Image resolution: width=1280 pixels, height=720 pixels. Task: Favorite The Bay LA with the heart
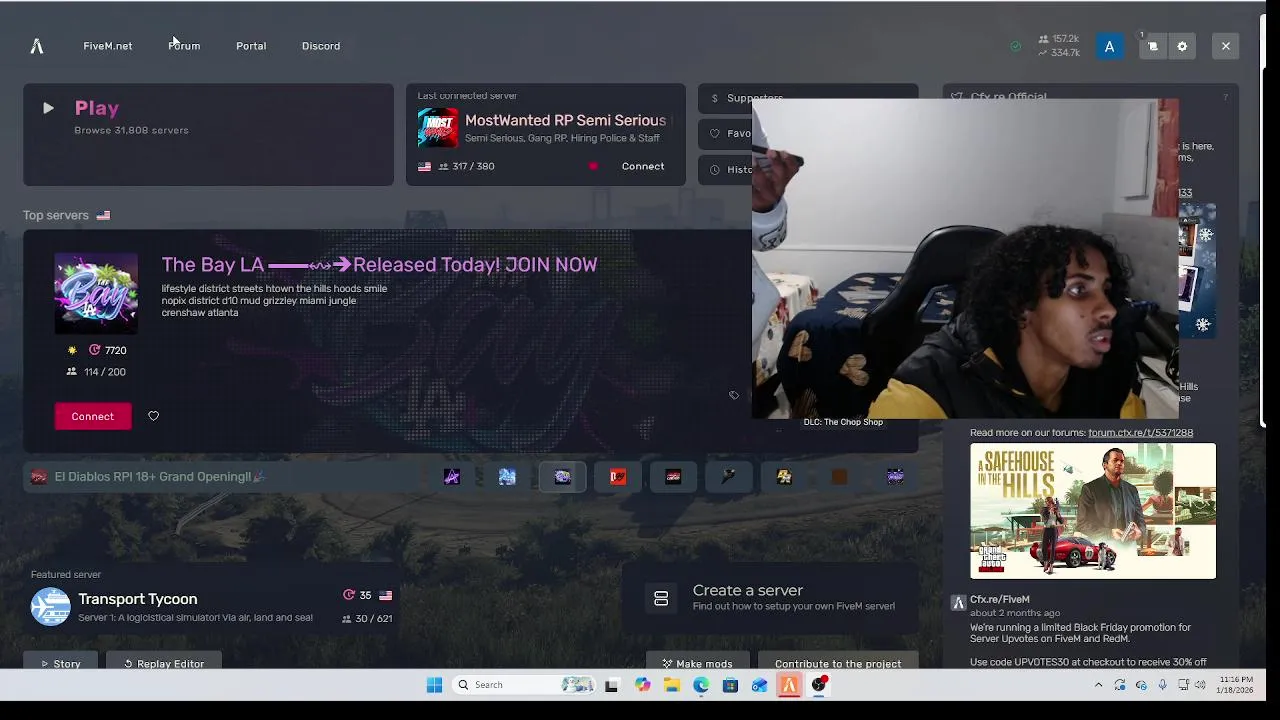click(x=153, y=416)
